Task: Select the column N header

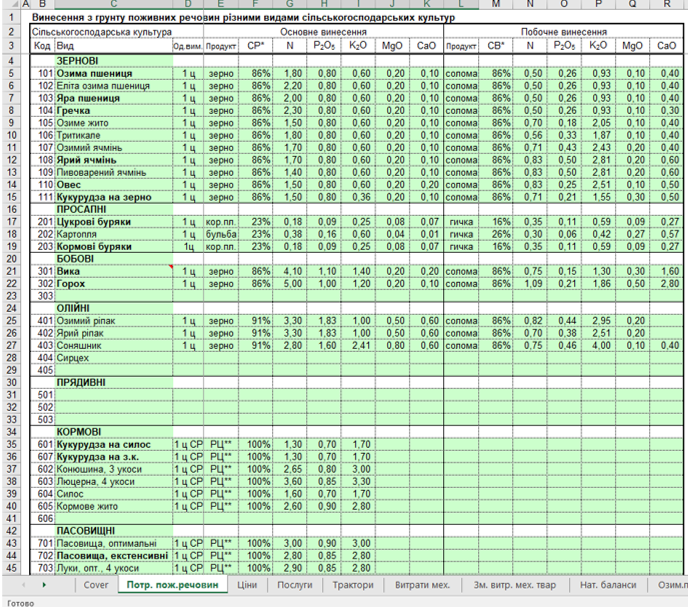Action: coord(530,4)
